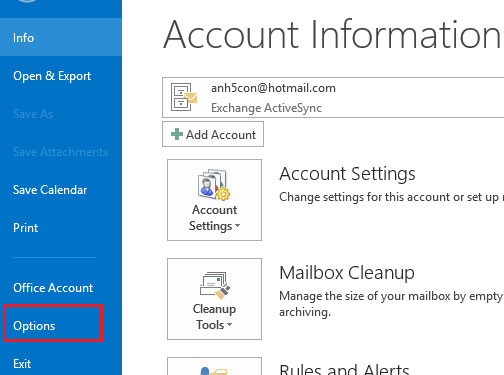Screen dimensions: 504x375
Task: Open the anh5con@hotmail.com account selector
Action: pyautogui.click(x=333, y=97)
